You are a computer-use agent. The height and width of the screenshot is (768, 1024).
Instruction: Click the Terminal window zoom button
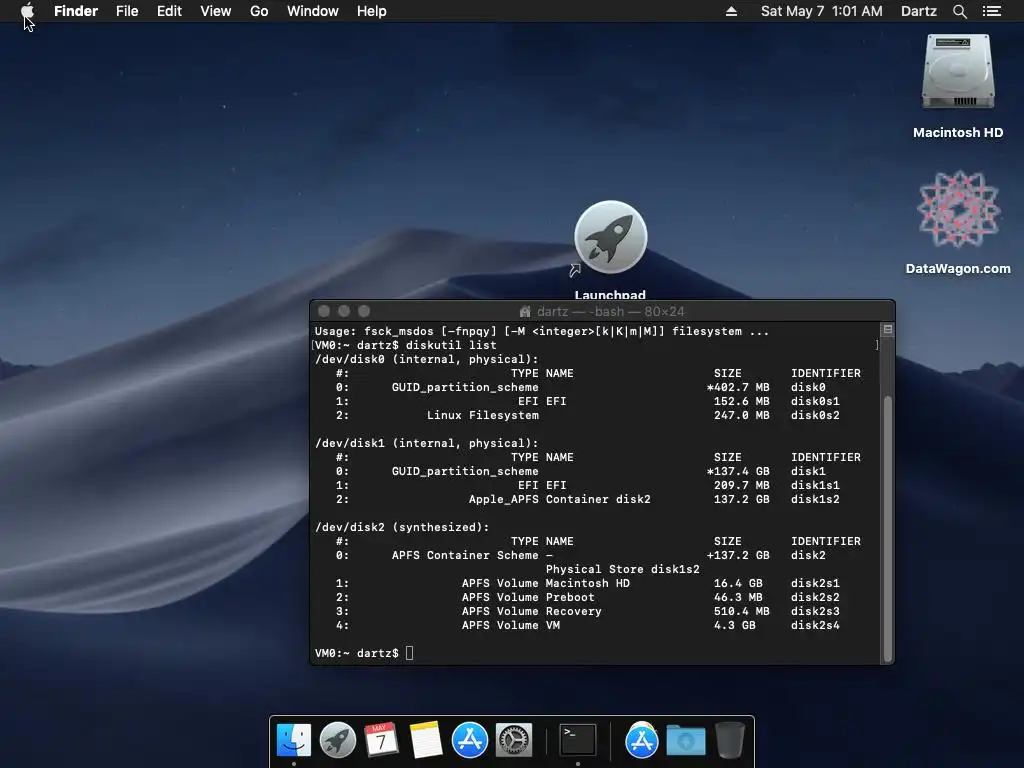point(364,312)
